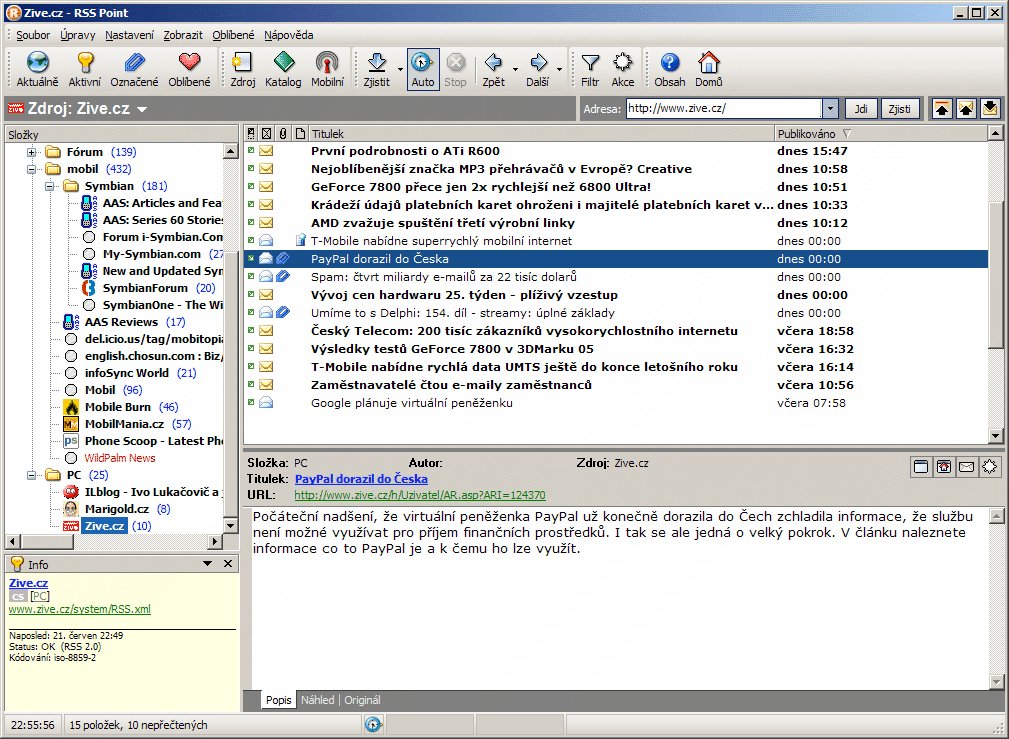Select WildPalm News feed
The width and height of the screenshot is (1009, 739).
[120, 458]
